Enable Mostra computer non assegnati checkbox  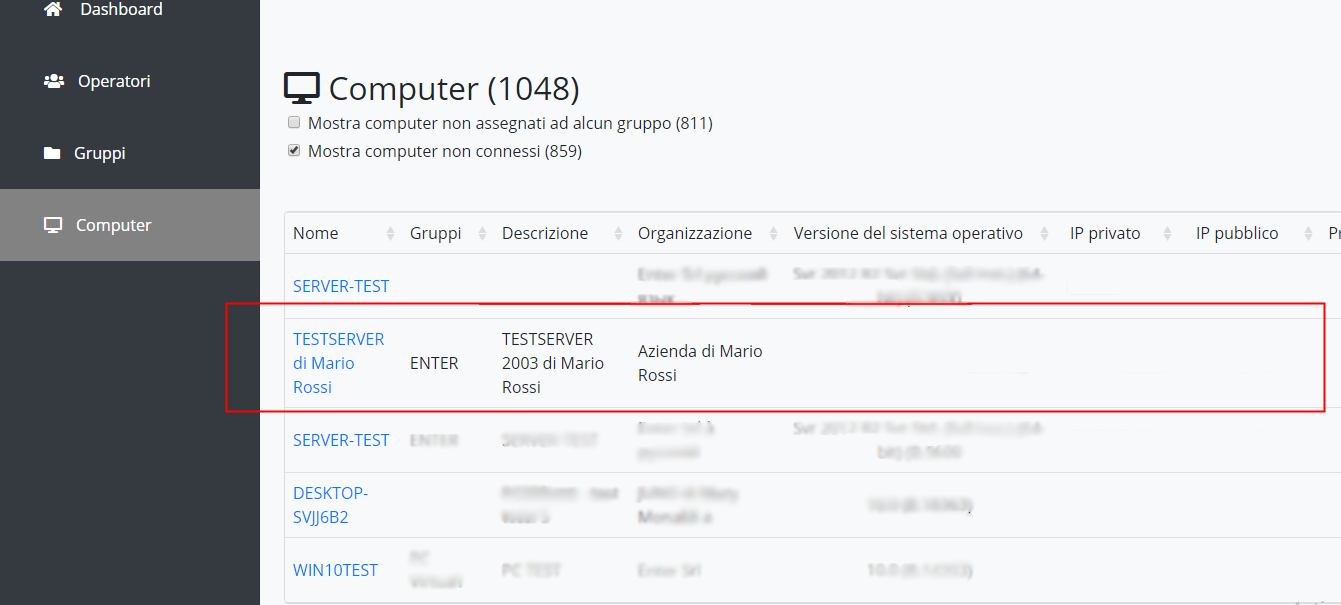(x=294, y=123)
